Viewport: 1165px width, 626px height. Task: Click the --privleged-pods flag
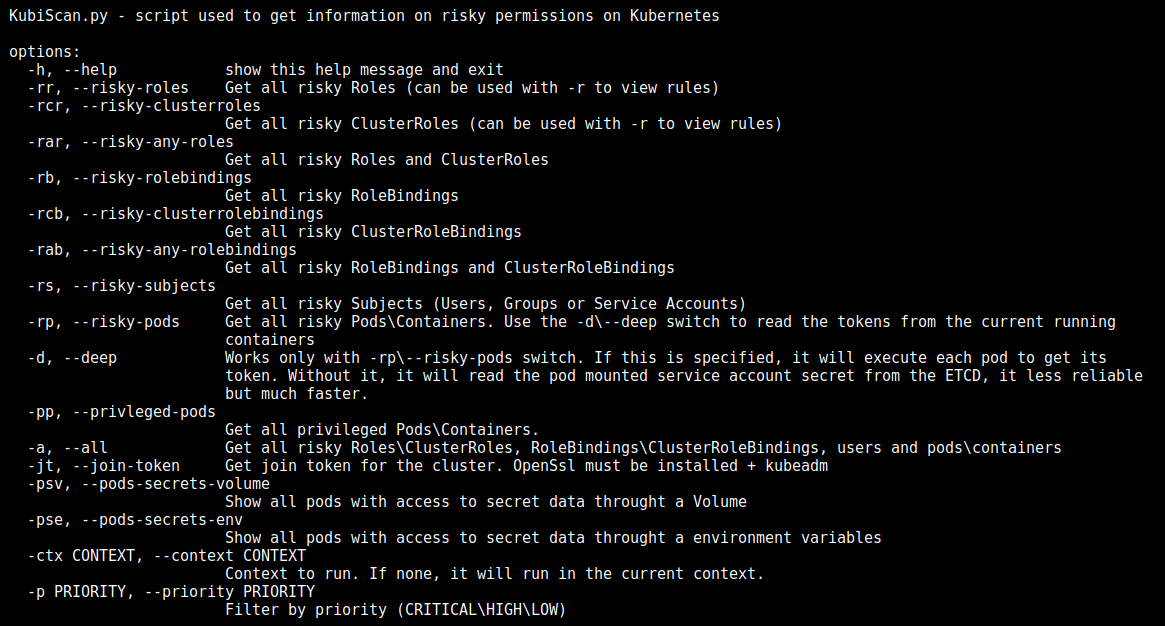149,412
